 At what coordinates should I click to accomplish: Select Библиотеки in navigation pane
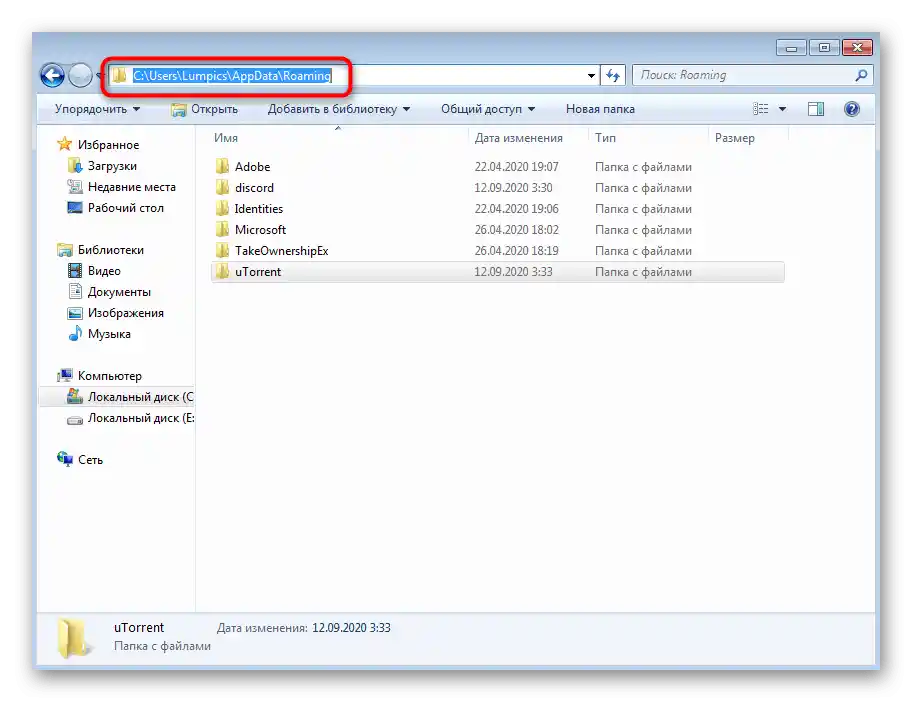point(111,250)
